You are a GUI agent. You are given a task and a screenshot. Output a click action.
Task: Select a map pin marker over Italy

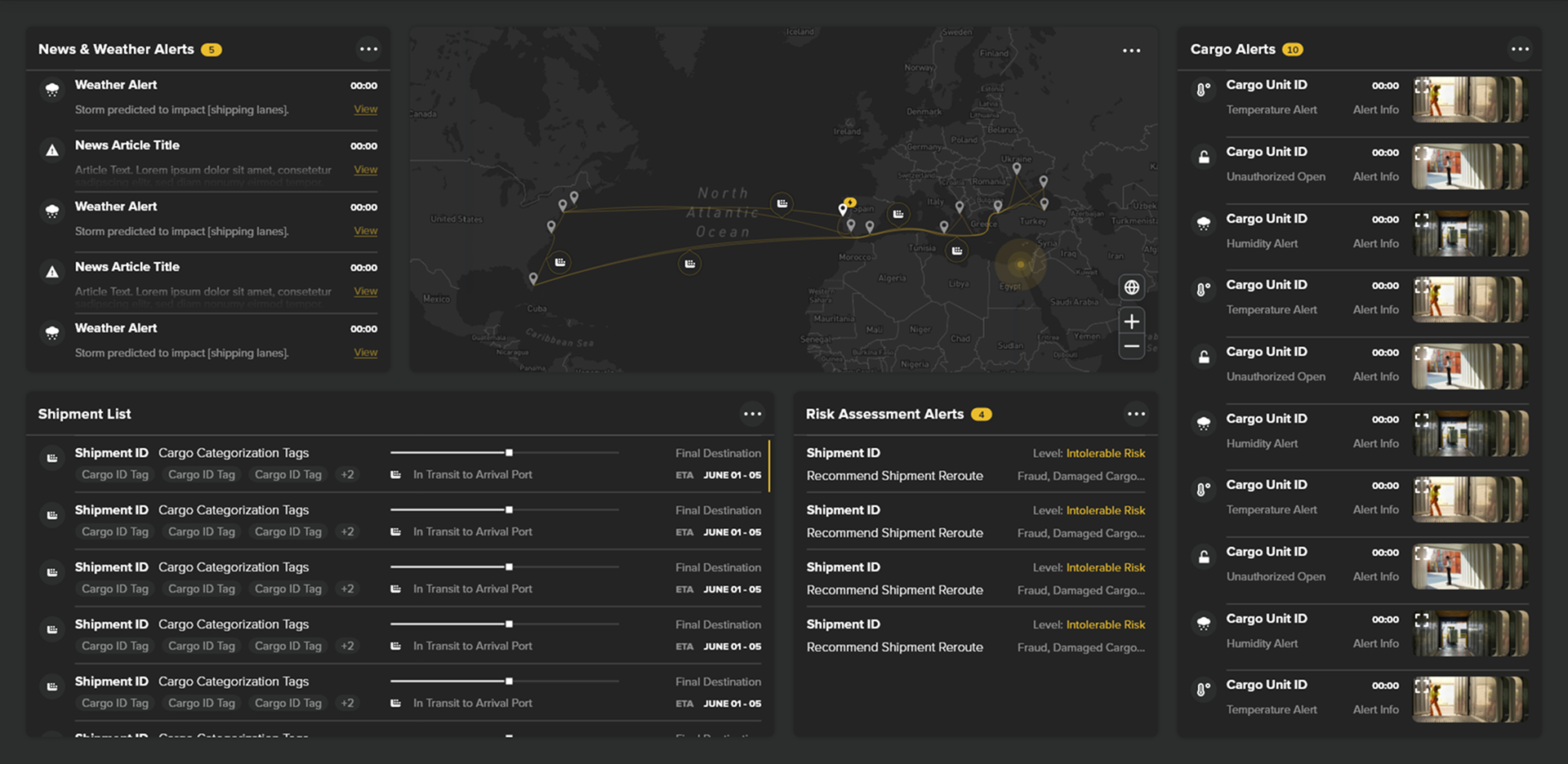[960, 207]
